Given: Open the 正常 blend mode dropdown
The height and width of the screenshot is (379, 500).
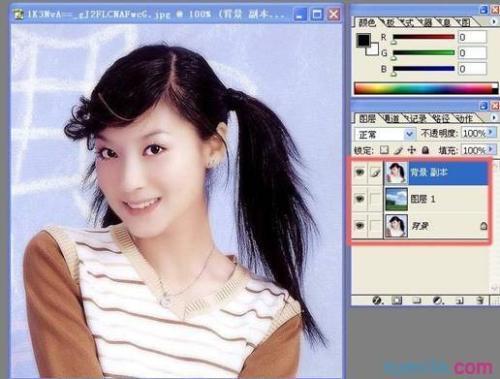Looking at the screenshot, I should click(409, 134).
